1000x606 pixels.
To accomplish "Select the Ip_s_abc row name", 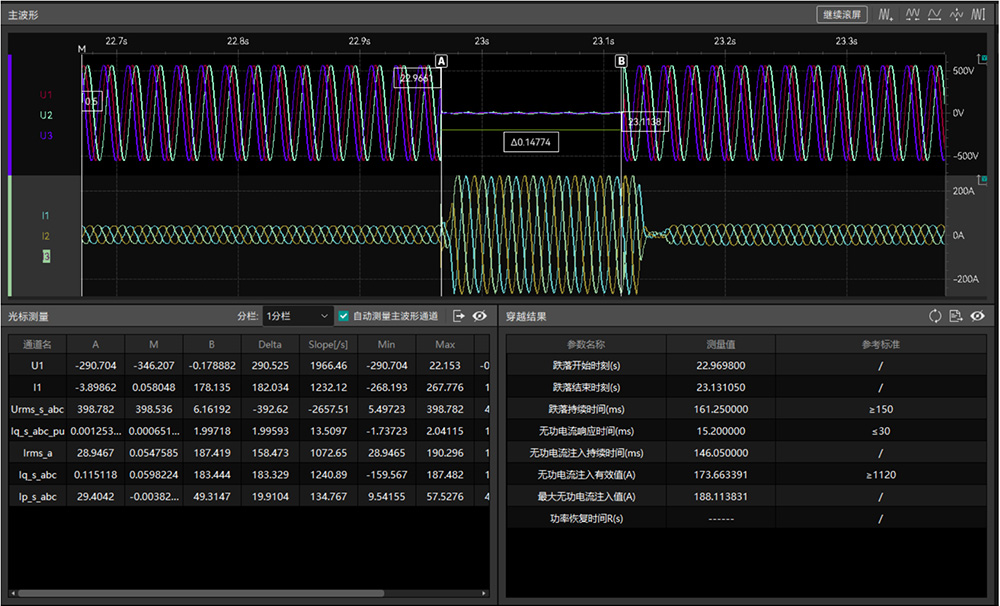I will 37,496.
